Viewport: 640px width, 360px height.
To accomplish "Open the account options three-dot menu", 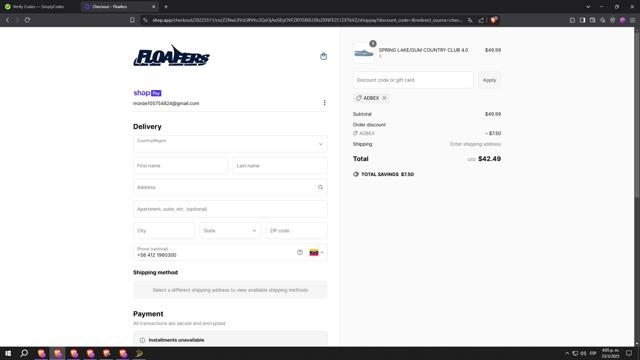I will [x=324, y=103].
